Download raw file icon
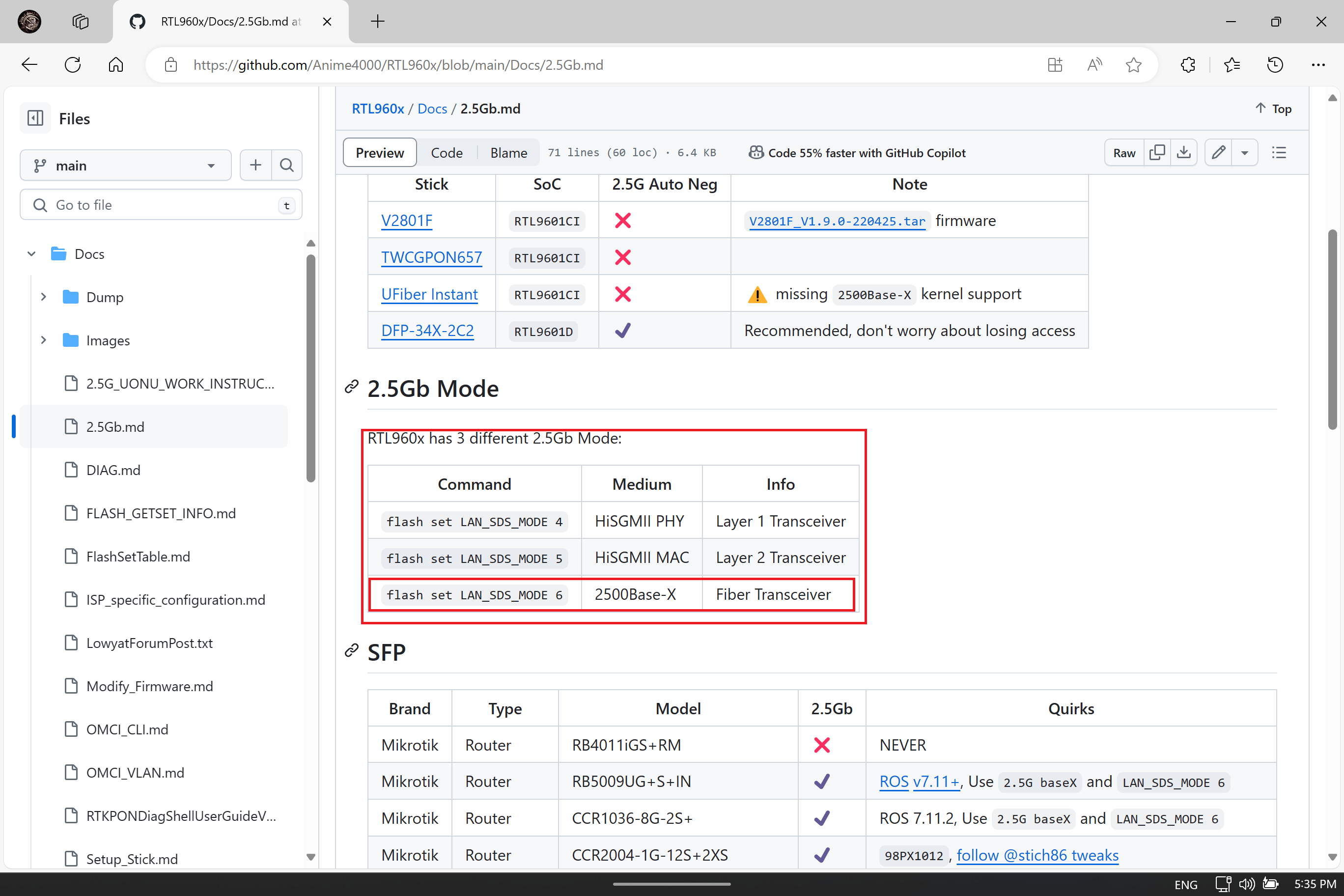Image resolution: width=1344 pixels, height=896 pixels. (1184, 153)
